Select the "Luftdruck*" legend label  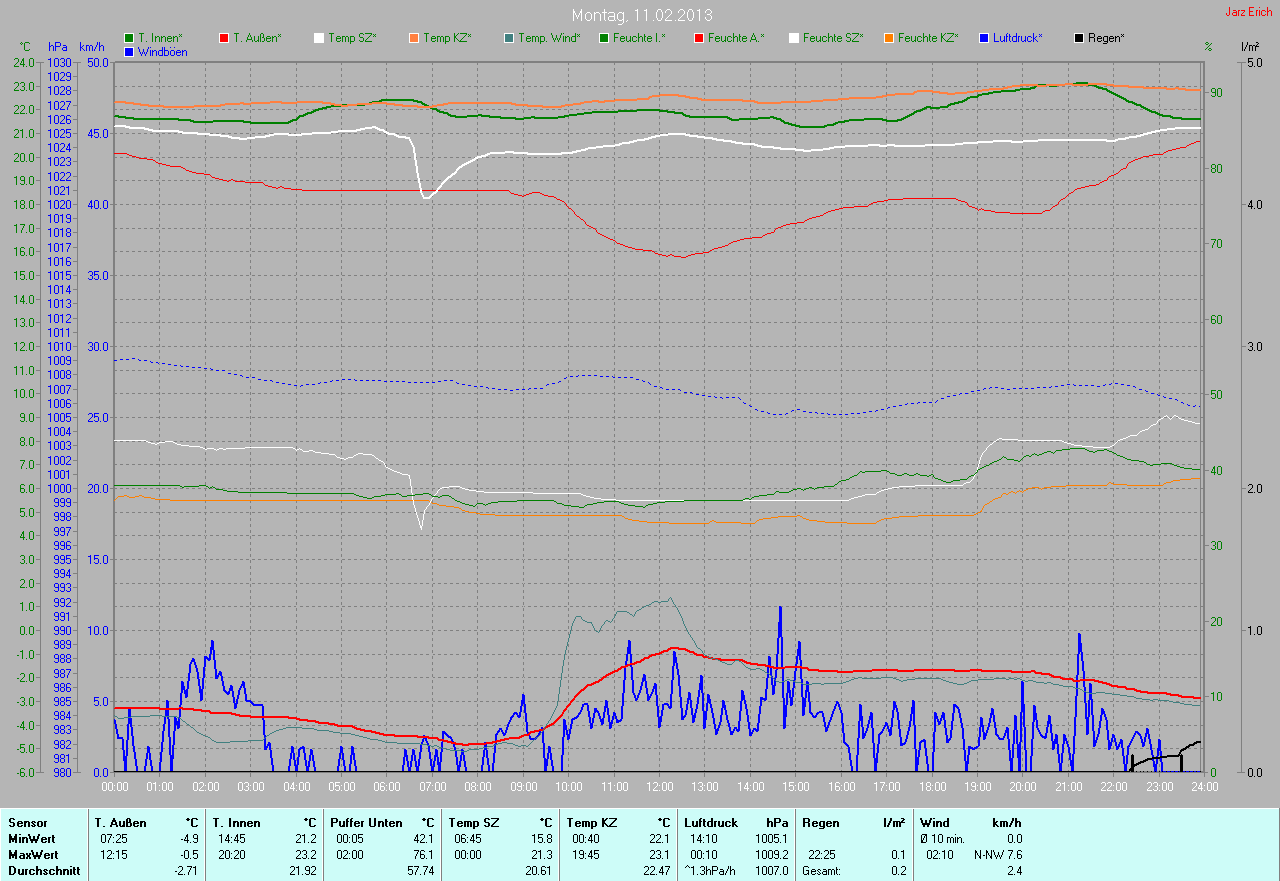click(1018, 38)
